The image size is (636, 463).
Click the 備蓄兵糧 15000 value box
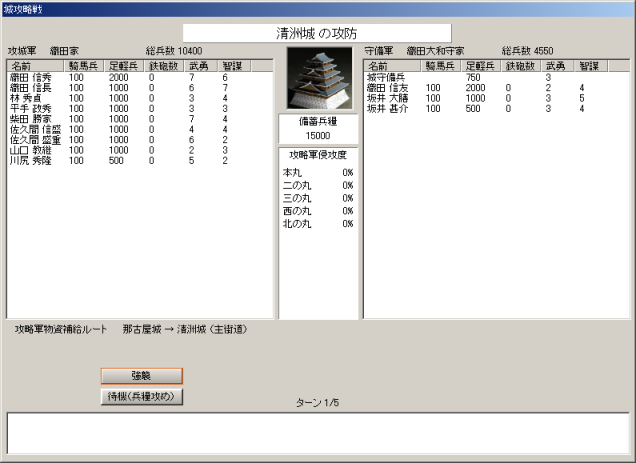(x=316, y=135)
